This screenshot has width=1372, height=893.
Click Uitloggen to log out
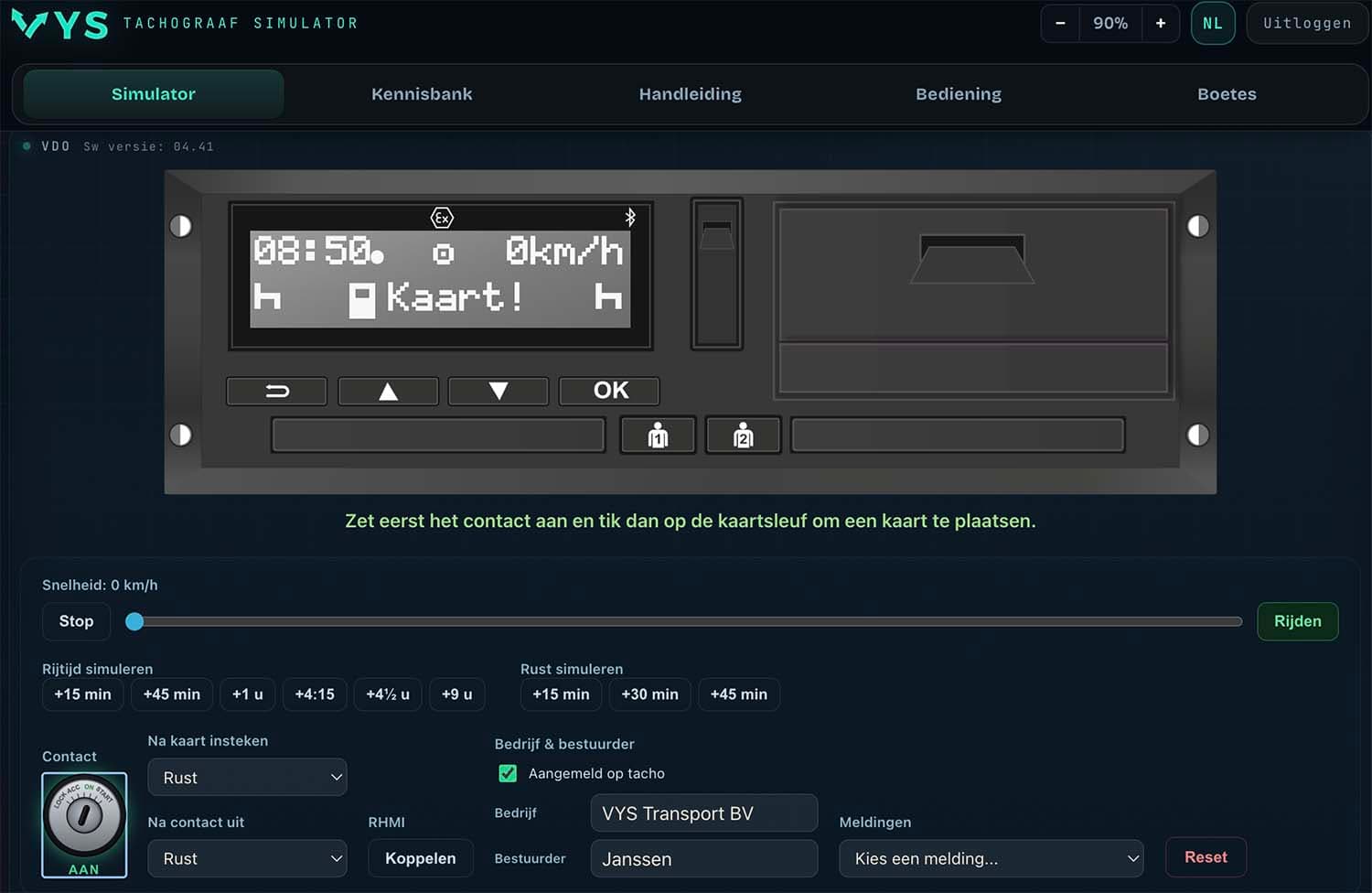click(1307, 23)
